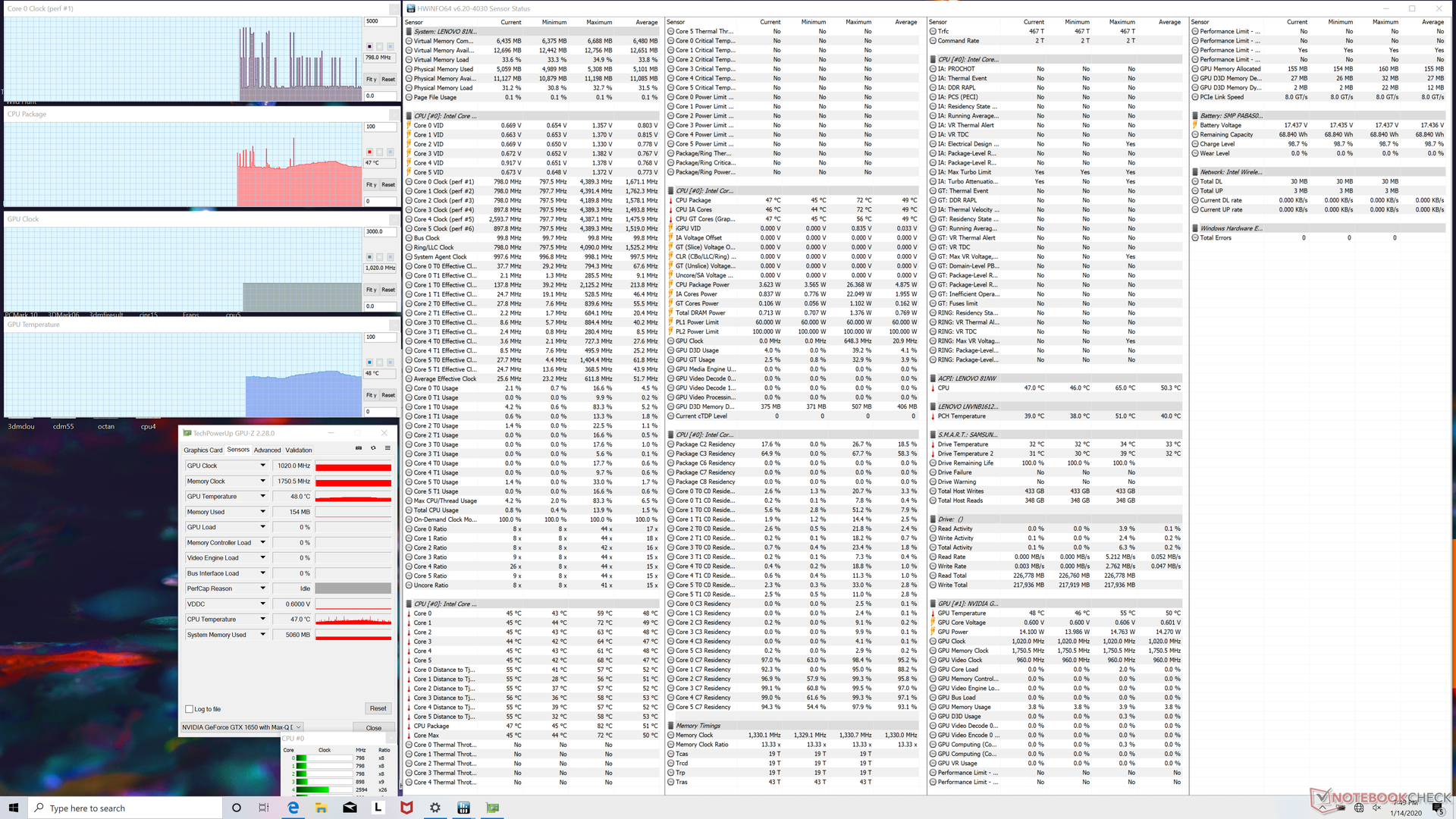Open Settings gear on taskbar
Viewport: 1456px width, 819px height.
coord(435,808)
